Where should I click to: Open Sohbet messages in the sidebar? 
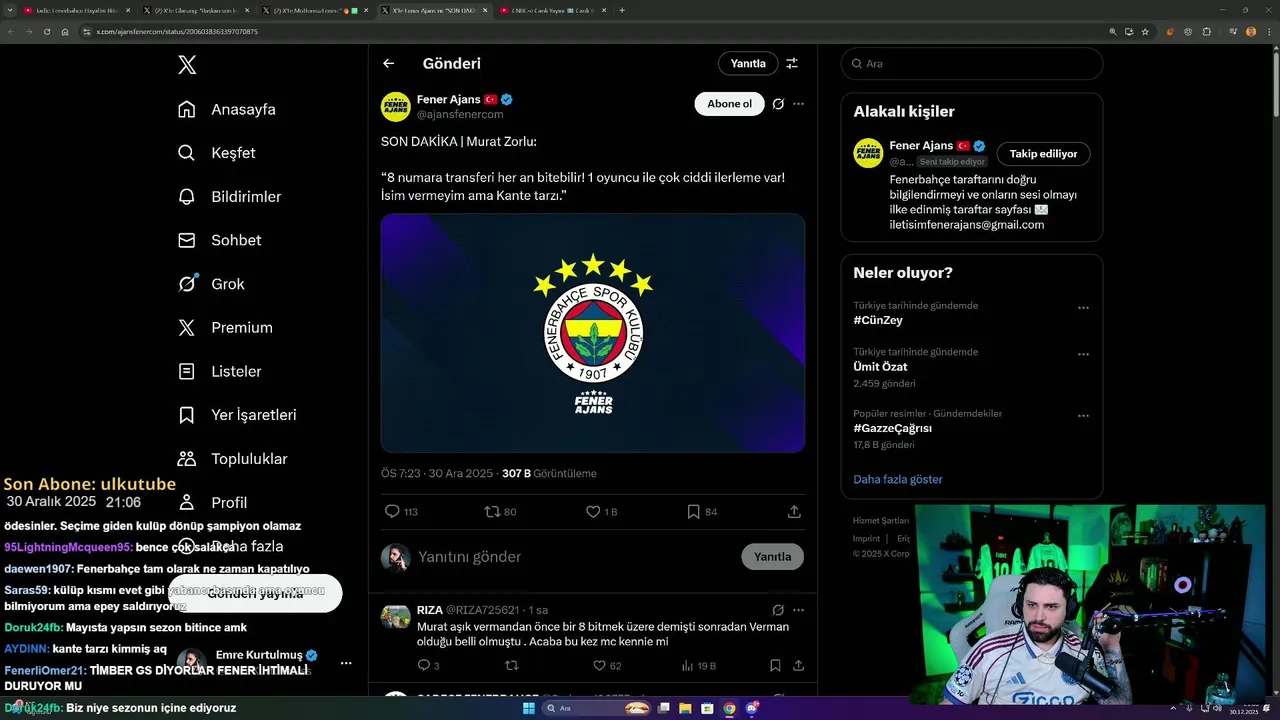coord(219,240)
